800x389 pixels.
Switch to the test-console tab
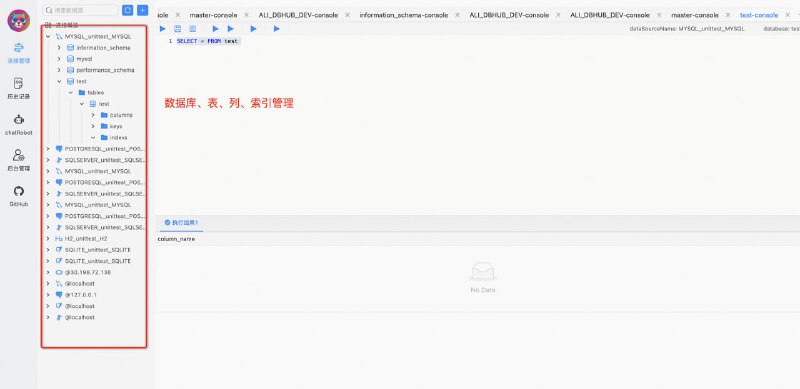[759, 15]
